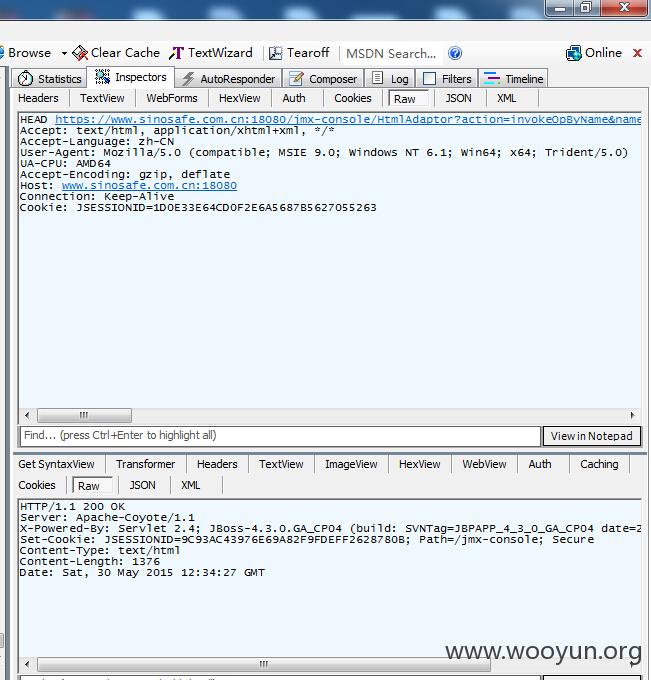Open the Log tab

pyautogui.click(x=390, y=78)
